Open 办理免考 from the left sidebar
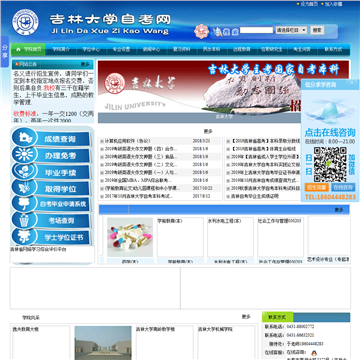Image resolution: width=360 pixels, height=360 pixels. click(51, 155)
